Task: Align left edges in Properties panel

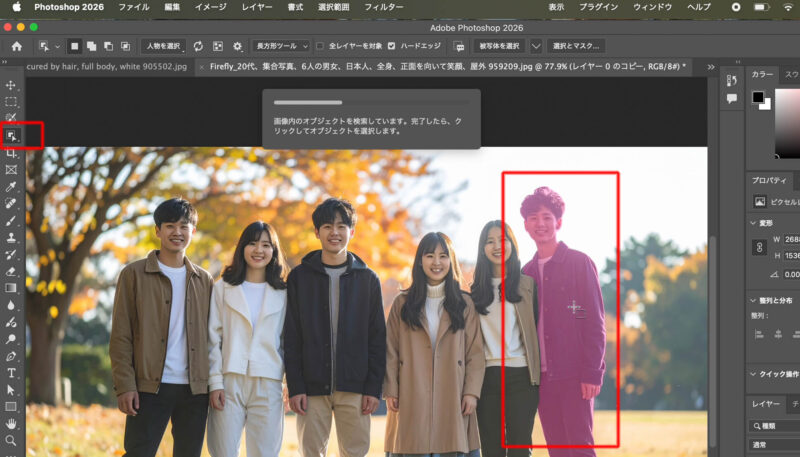Action: (x=759, y=335)
